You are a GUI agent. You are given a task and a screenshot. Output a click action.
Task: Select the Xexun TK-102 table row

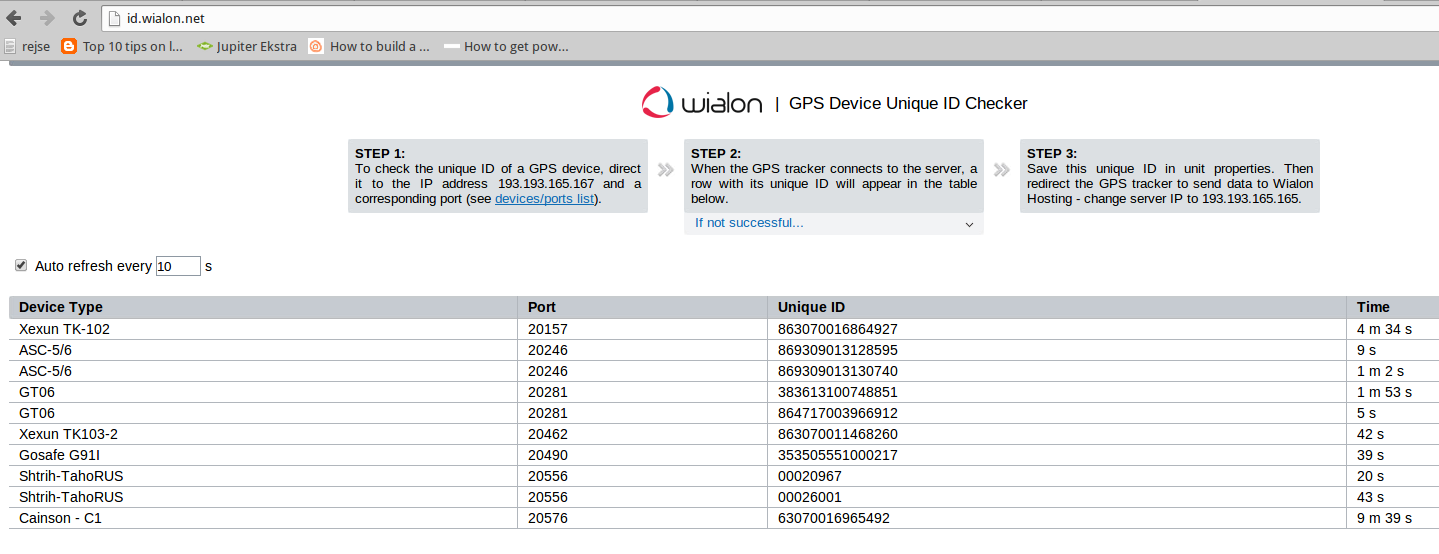point(724,329)
